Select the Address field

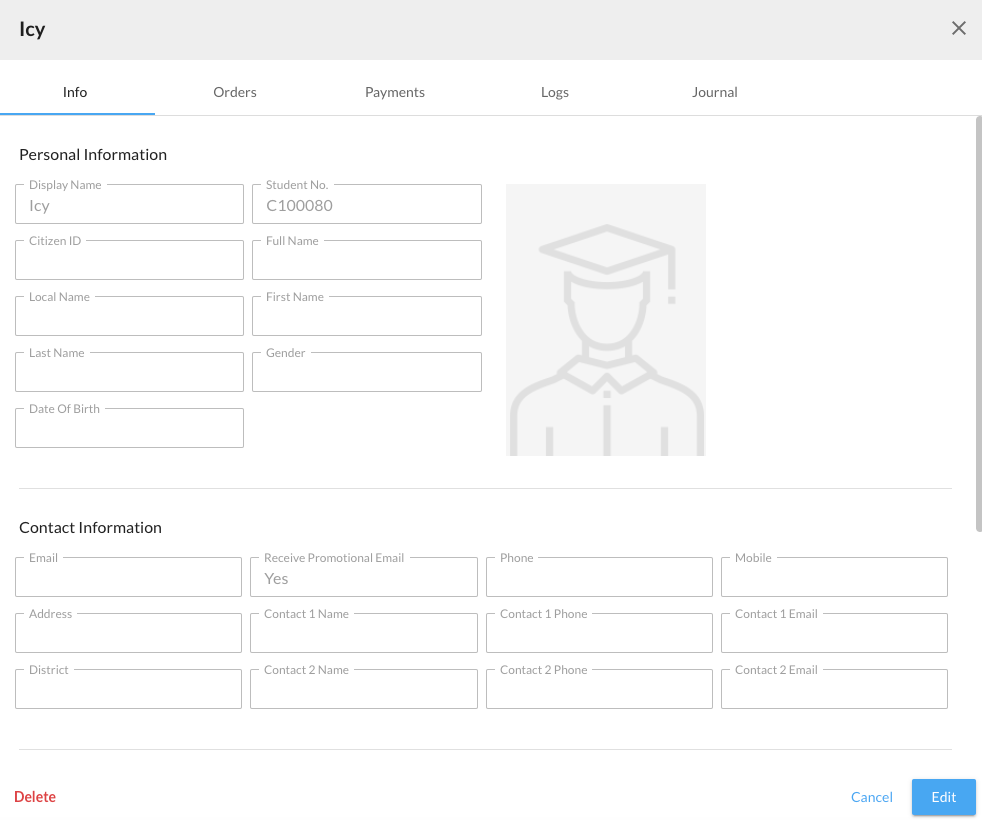click(128, 633)
